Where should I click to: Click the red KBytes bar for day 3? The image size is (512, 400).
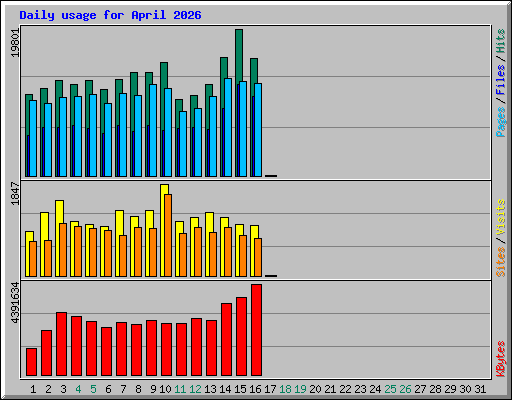click(61, 344)
